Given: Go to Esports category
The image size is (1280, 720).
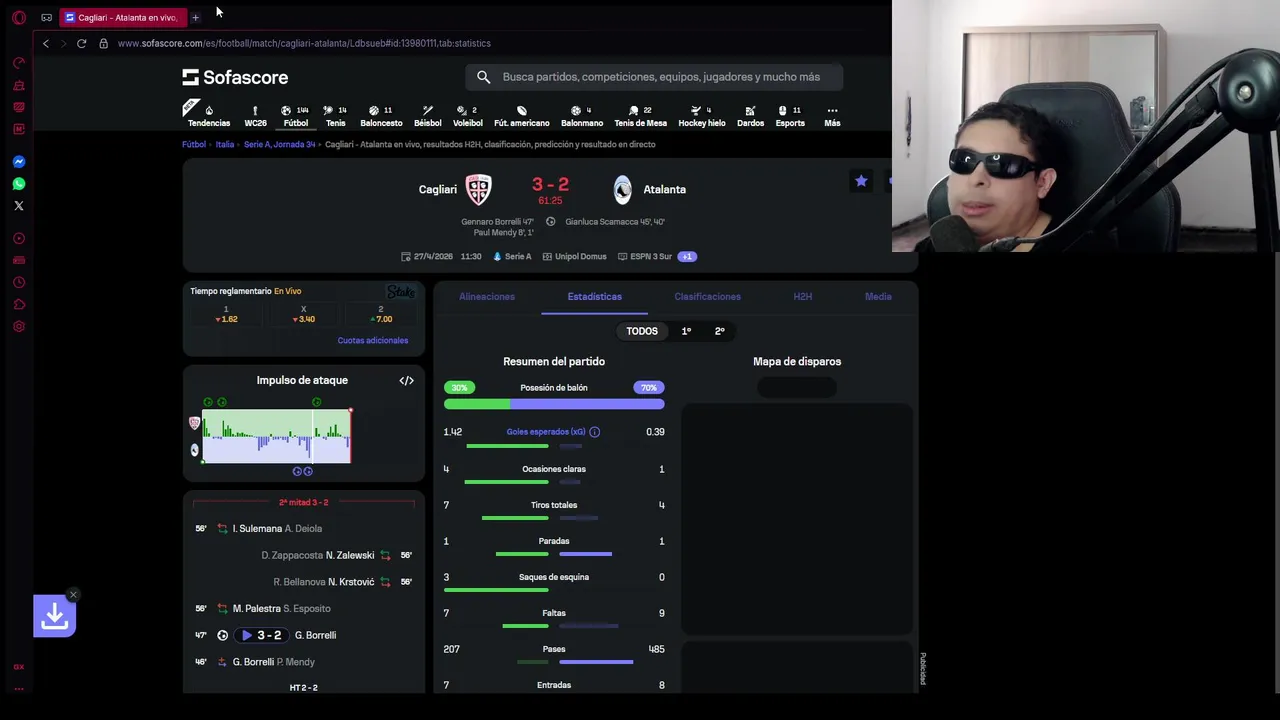Looking at the screenshot, I should coord(790,116).
